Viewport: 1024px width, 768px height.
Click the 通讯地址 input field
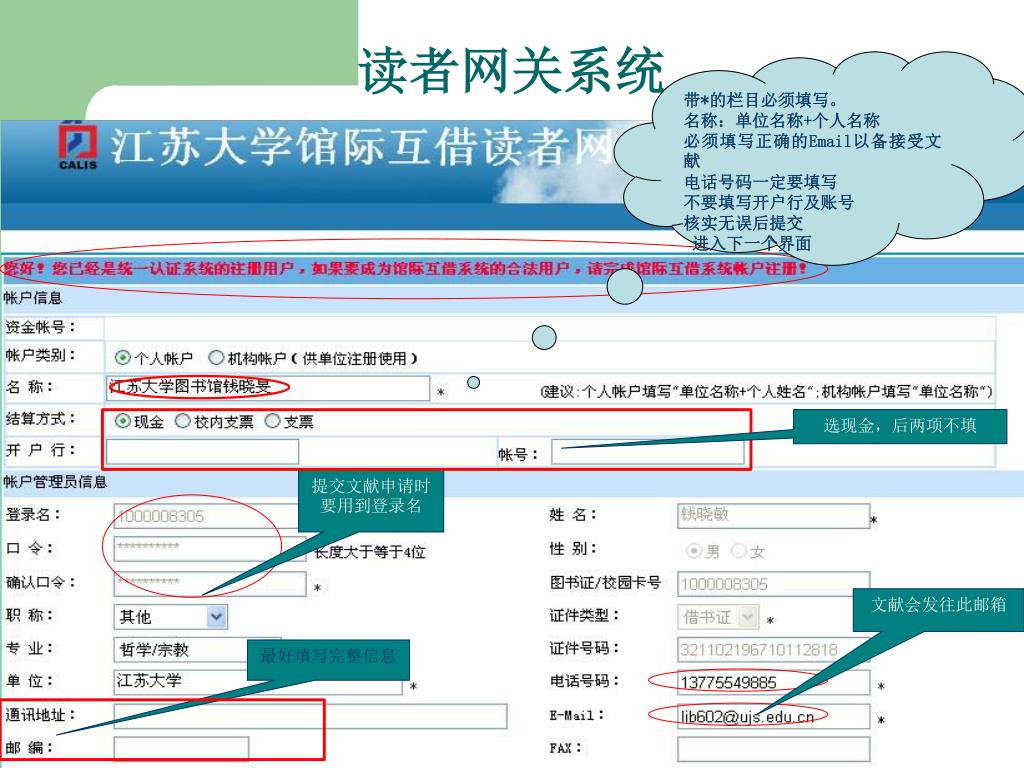point(311,716)
